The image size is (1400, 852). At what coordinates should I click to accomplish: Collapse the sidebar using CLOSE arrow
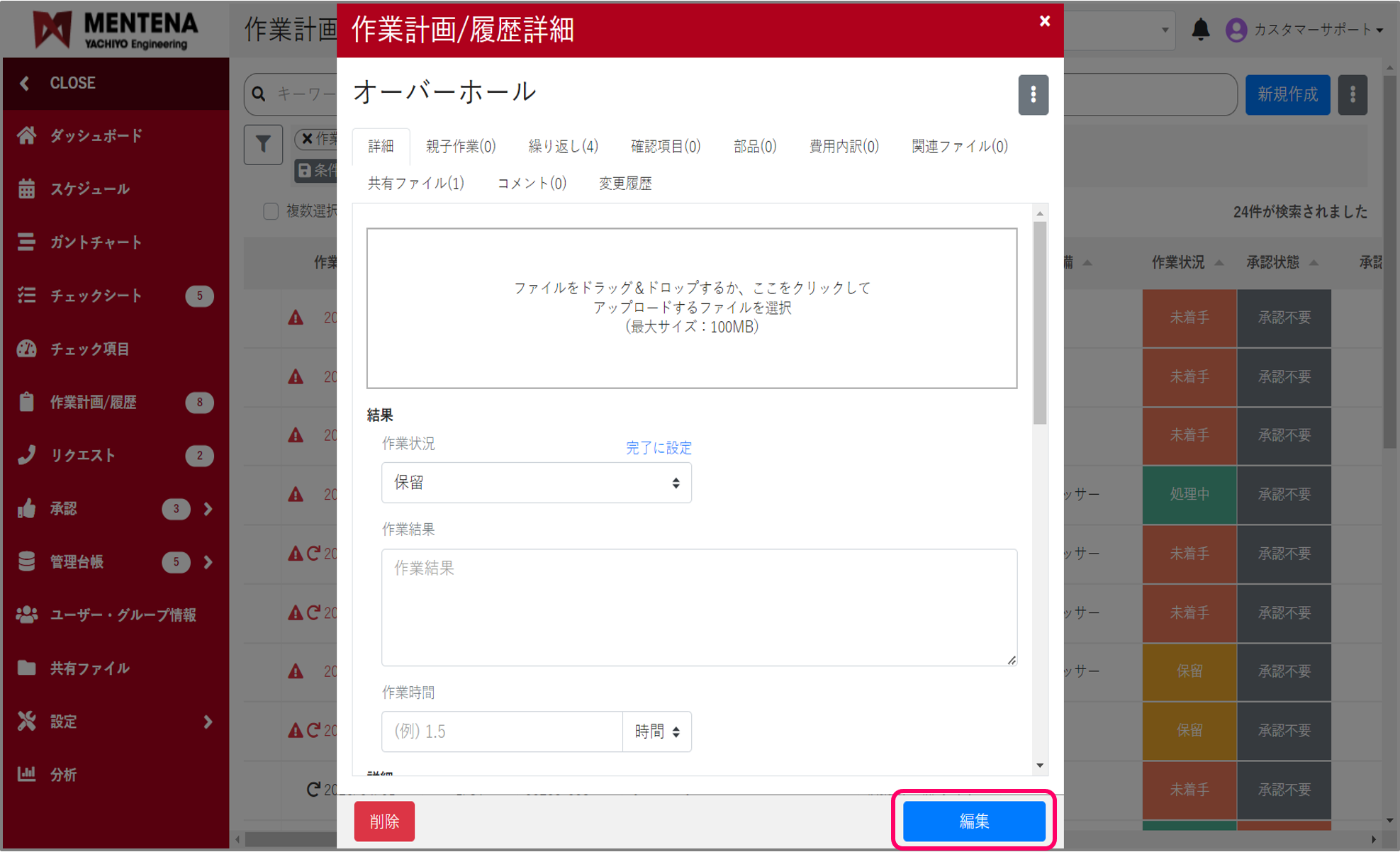23,83
